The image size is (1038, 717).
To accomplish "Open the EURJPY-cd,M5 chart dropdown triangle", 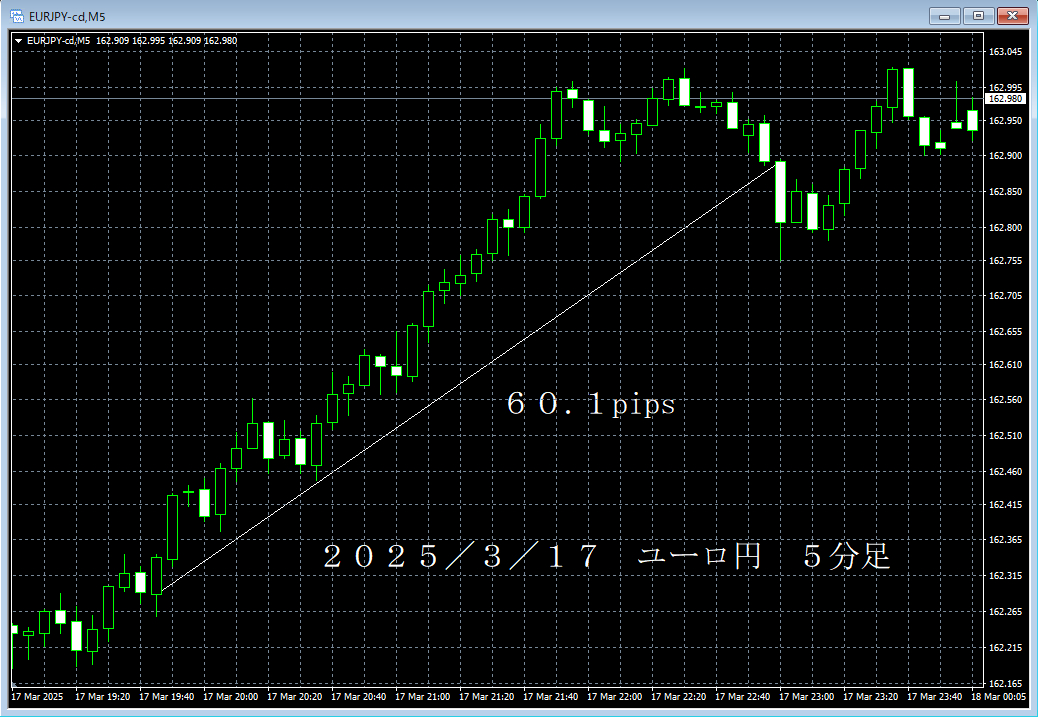I will pos(18,40).
